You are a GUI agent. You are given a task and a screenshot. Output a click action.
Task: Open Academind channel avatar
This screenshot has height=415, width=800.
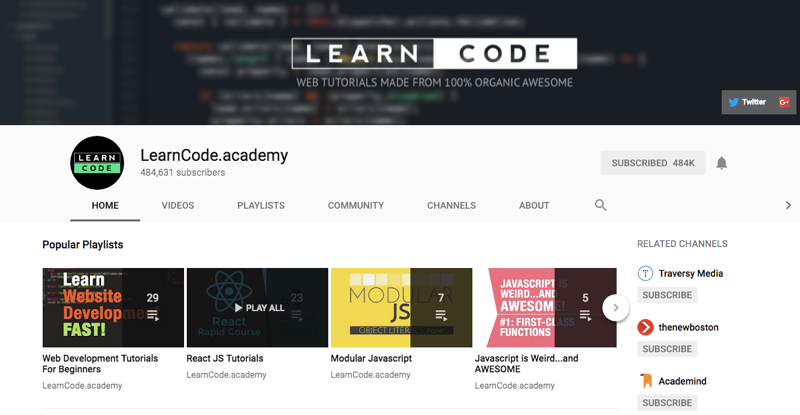(x=645, y=381)
